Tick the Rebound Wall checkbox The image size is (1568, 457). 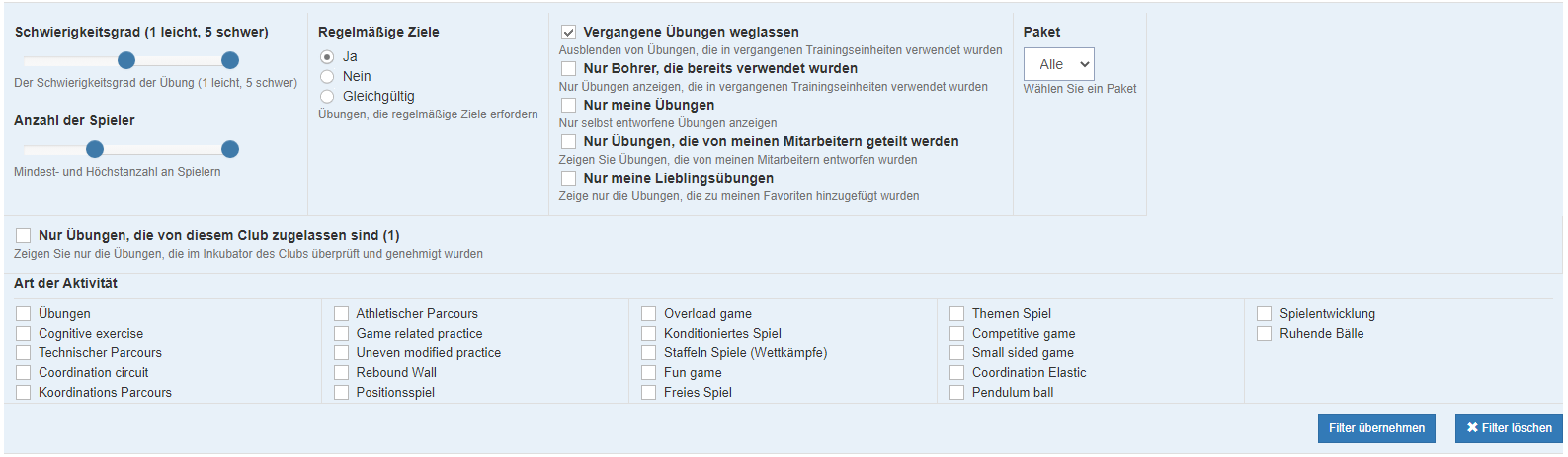point(341,373)
